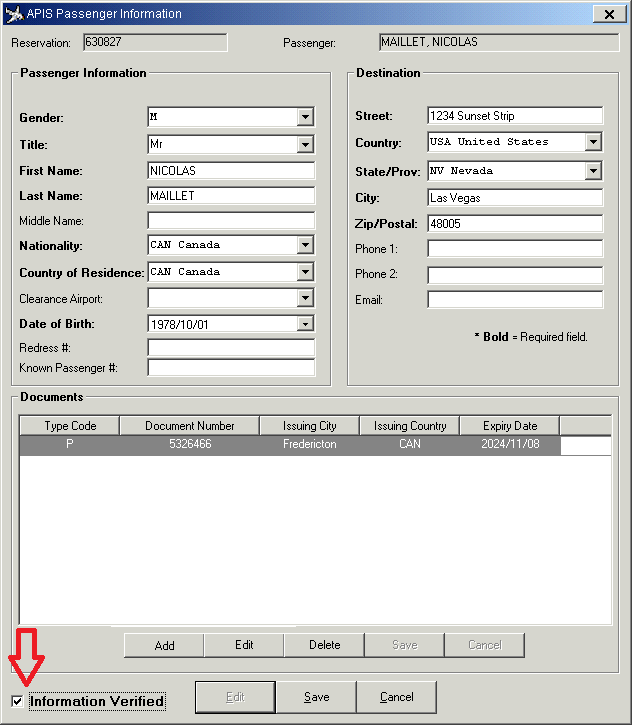632x725 pixels.
Task: Cancel the passenger form at bottom
Action: point(397,697)
